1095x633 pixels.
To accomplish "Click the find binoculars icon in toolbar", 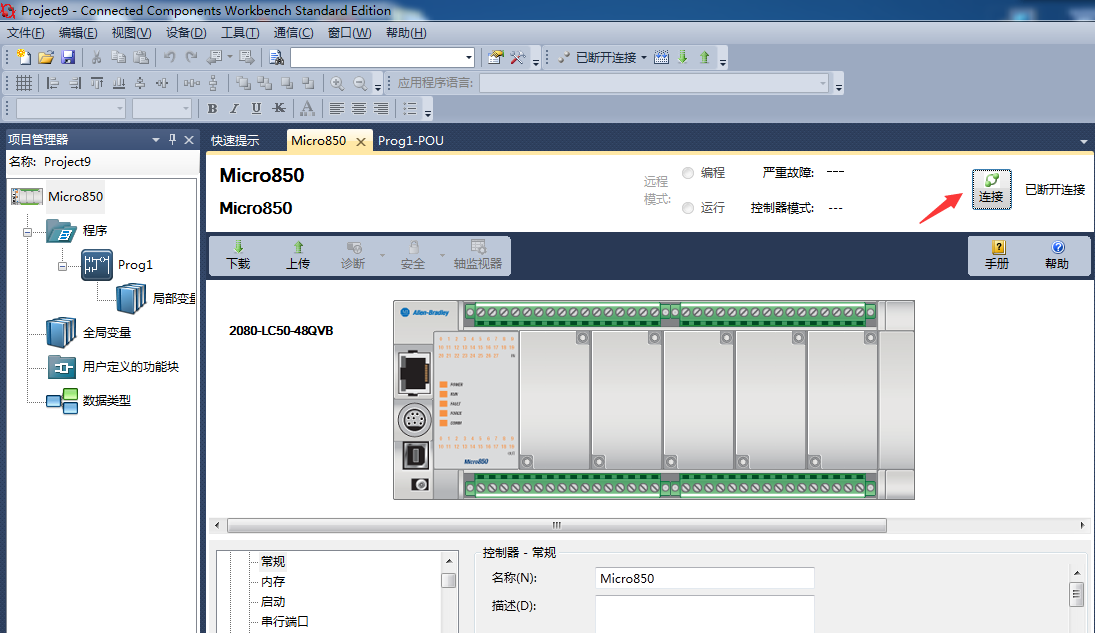I will [277, 57].
